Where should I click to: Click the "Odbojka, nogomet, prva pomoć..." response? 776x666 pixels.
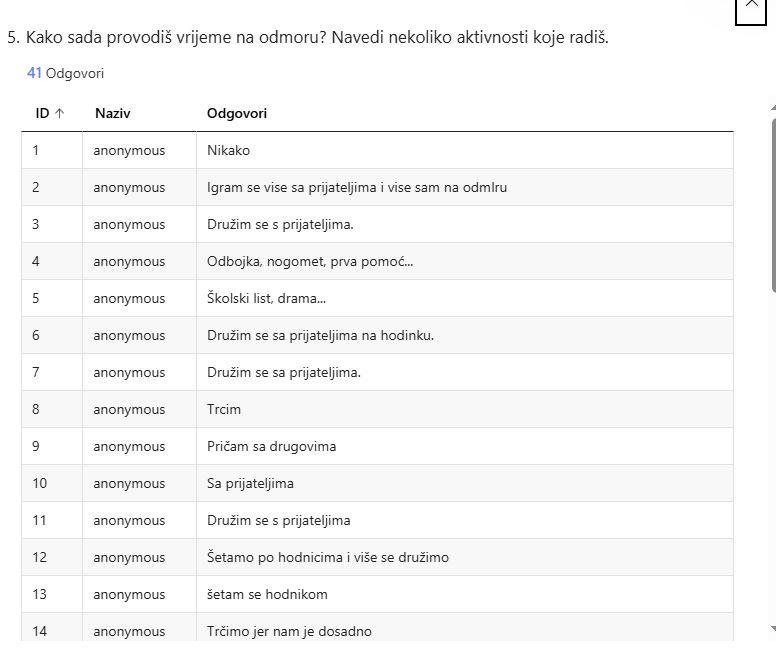point(310,262)
